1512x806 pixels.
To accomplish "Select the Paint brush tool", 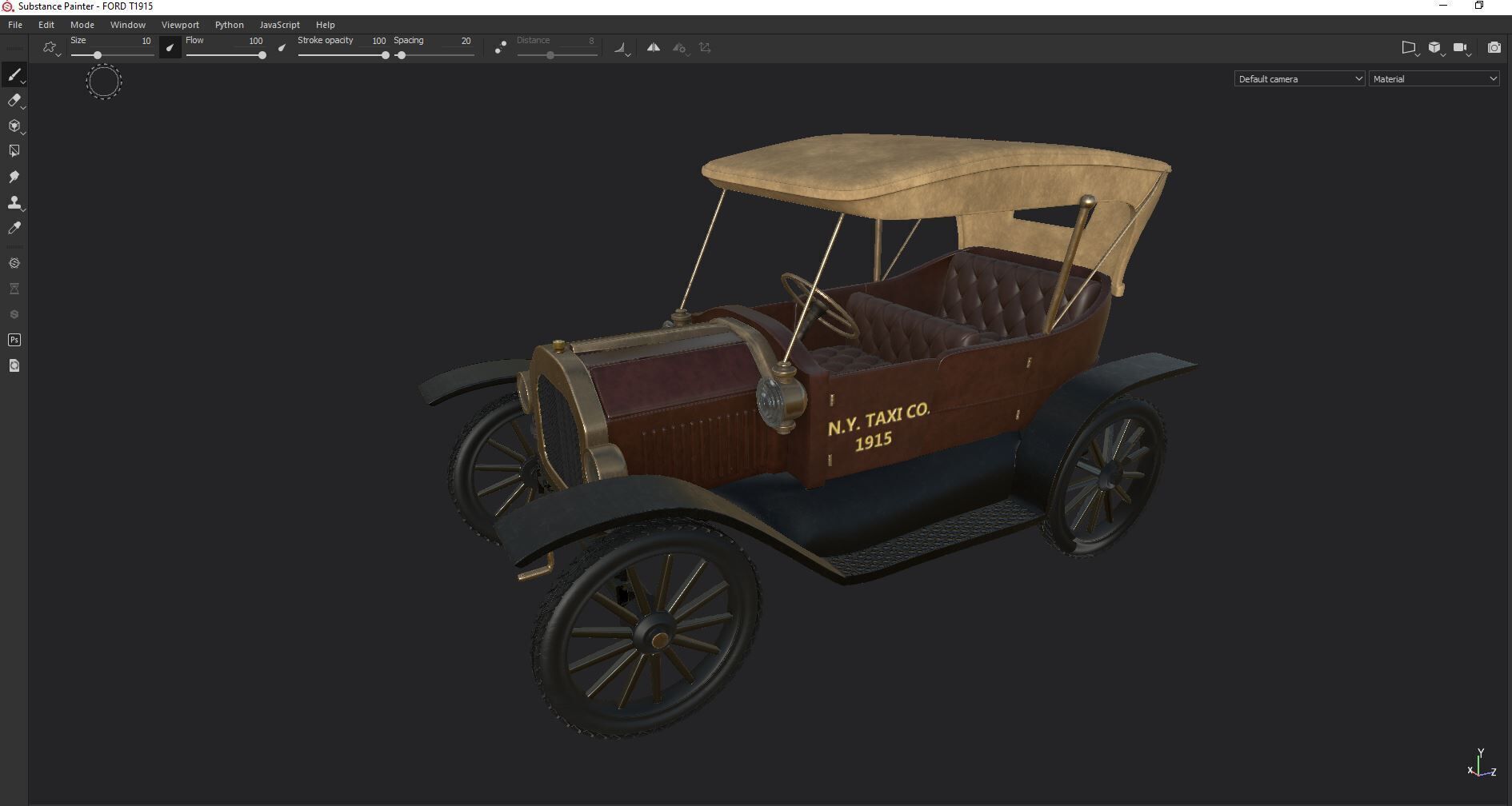I will pos(14,75).
